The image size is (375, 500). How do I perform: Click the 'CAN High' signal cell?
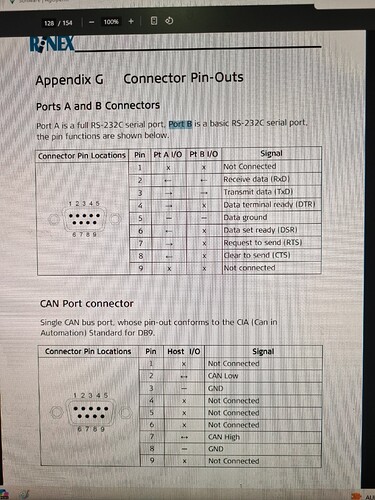pyautogui.click(x=263, y=437)
